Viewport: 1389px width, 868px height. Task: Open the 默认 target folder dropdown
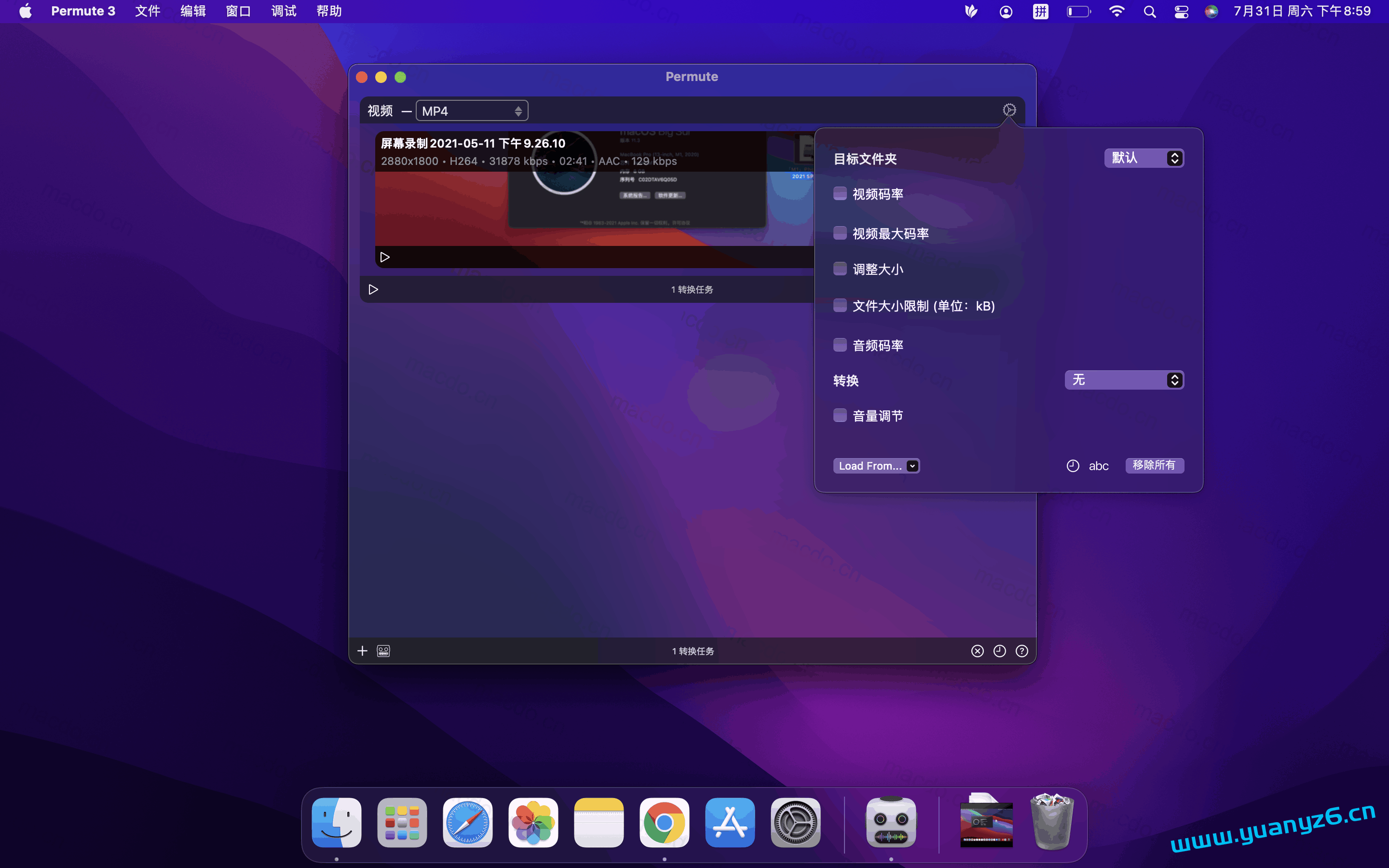1144,158
